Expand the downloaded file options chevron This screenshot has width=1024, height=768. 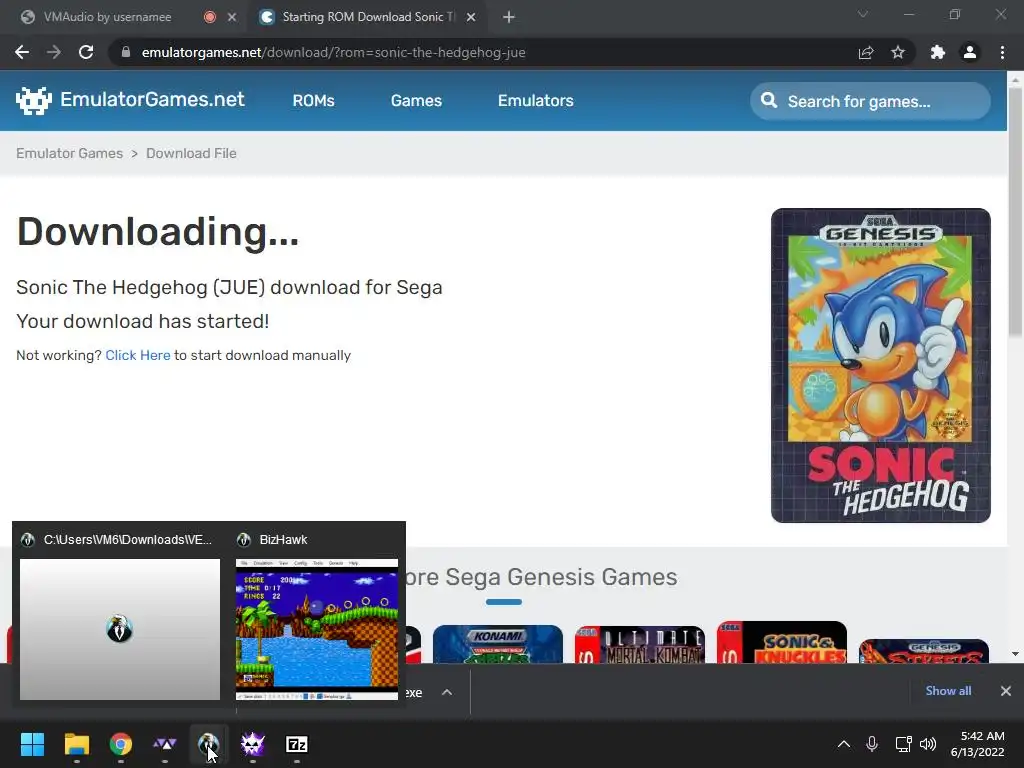point(447,692)
